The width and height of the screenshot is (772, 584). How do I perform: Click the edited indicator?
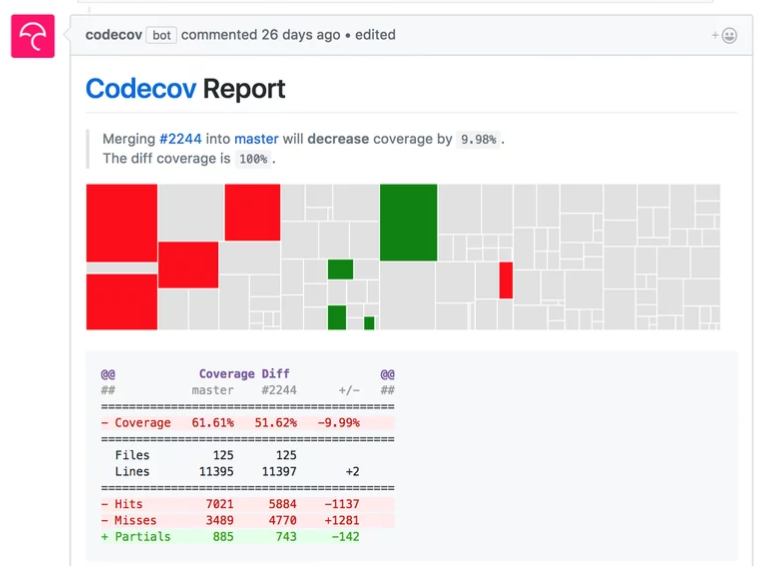pos(375,35)
